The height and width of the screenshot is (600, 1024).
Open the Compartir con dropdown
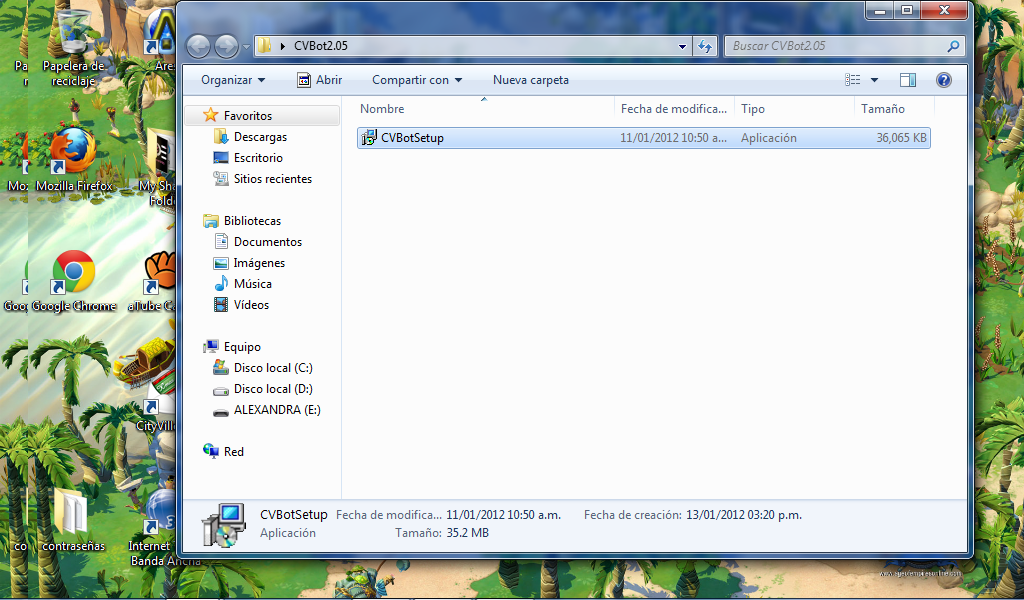click(416, 79)
